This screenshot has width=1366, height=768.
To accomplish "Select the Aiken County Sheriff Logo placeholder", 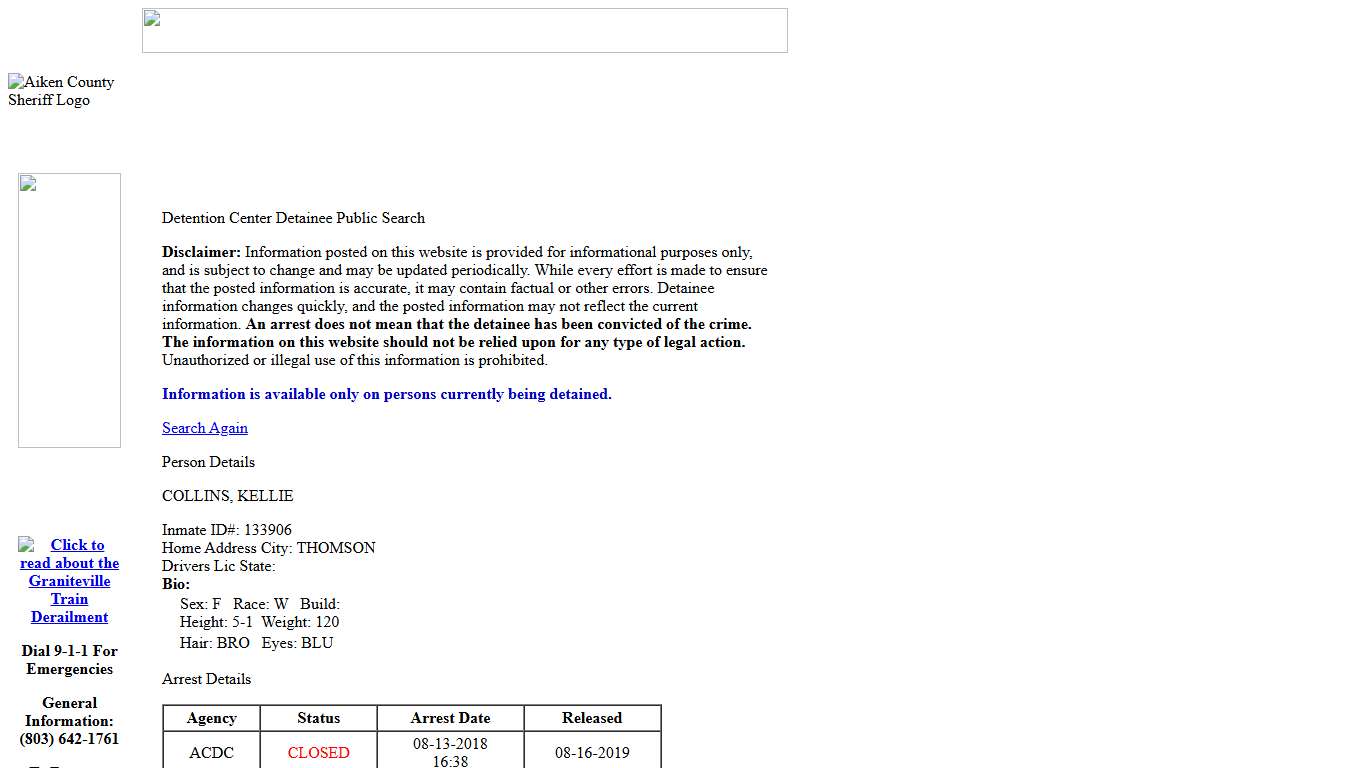I will (61, 90).
